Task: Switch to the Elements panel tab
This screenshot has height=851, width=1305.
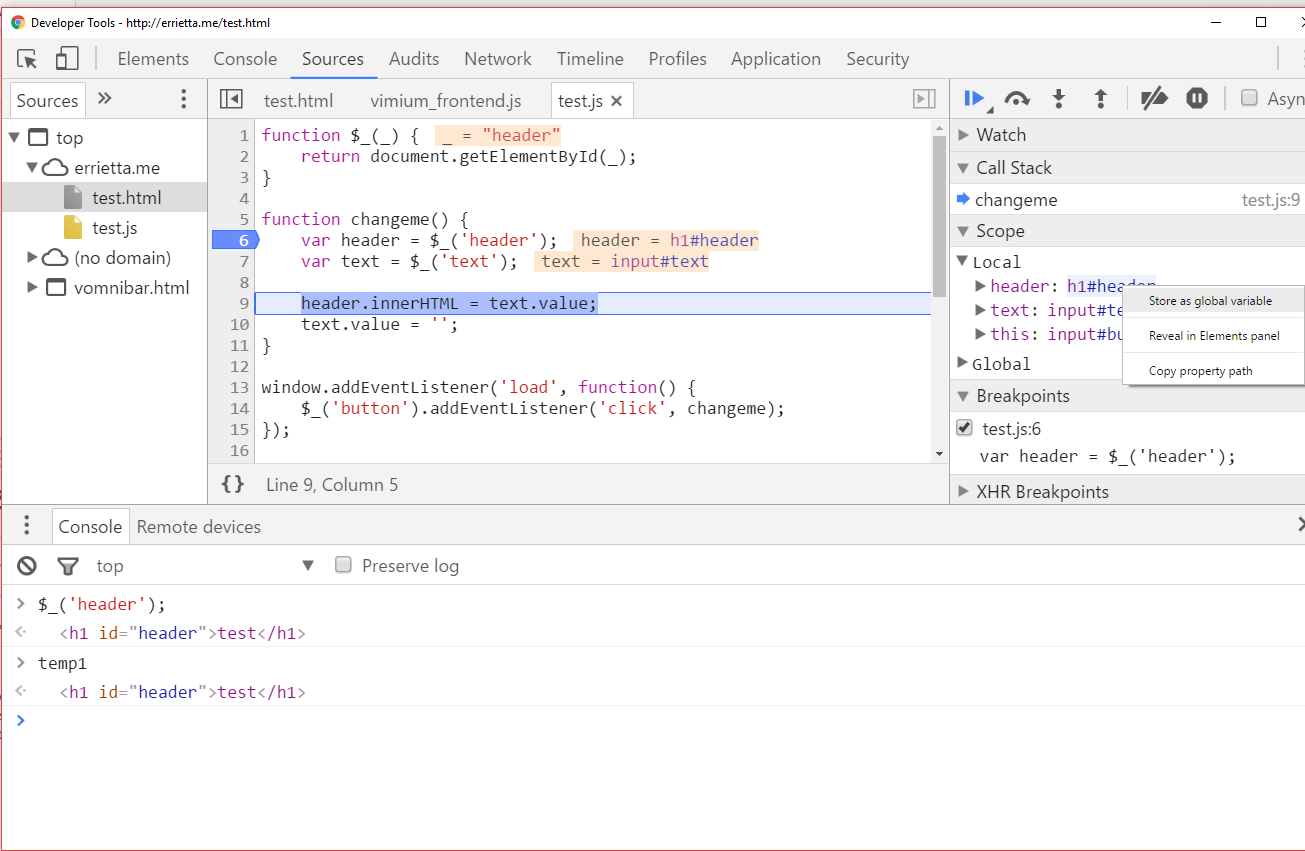Action: 153,59
